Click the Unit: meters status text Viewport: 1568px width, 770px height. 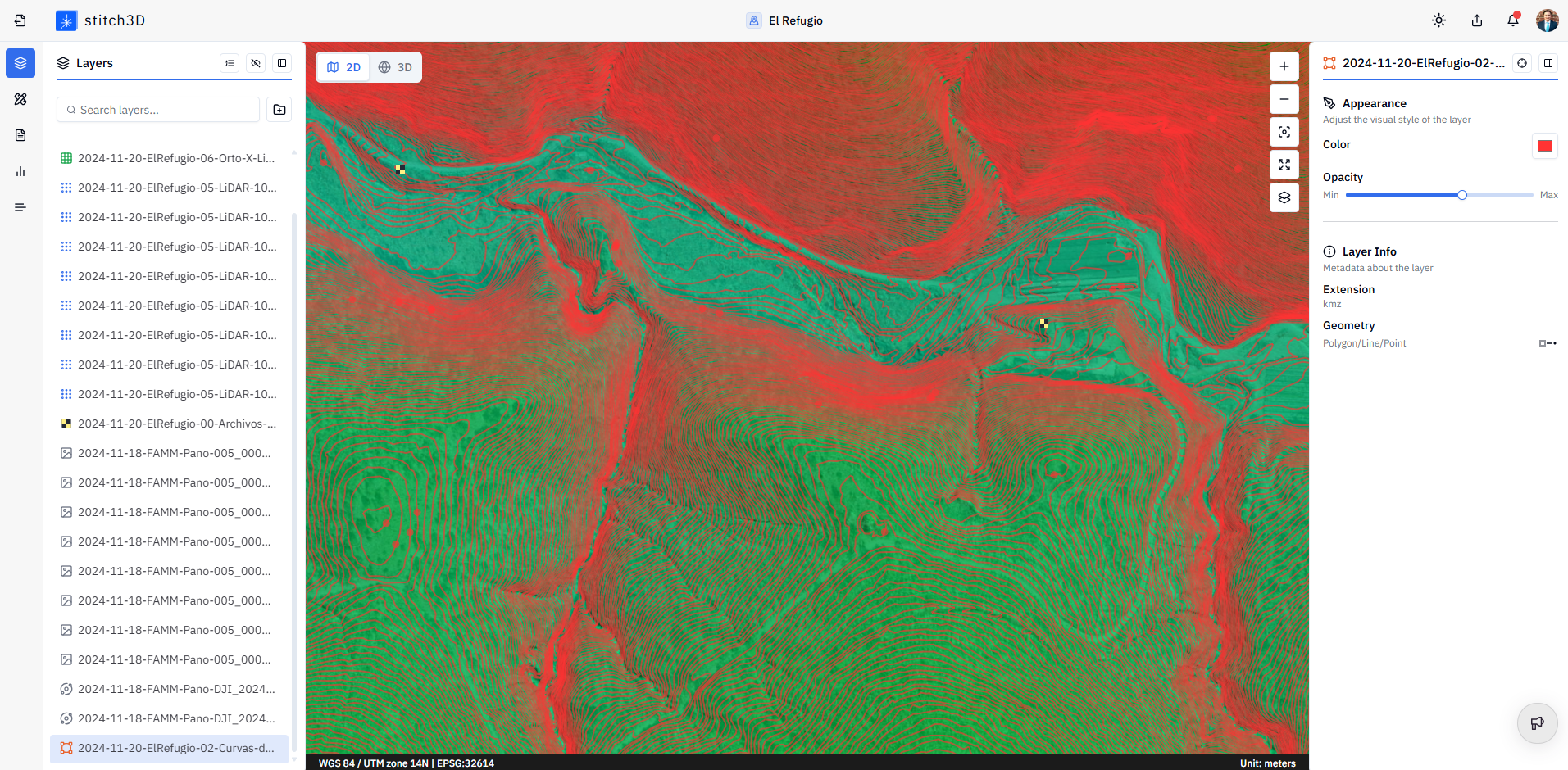(1268, 763)
